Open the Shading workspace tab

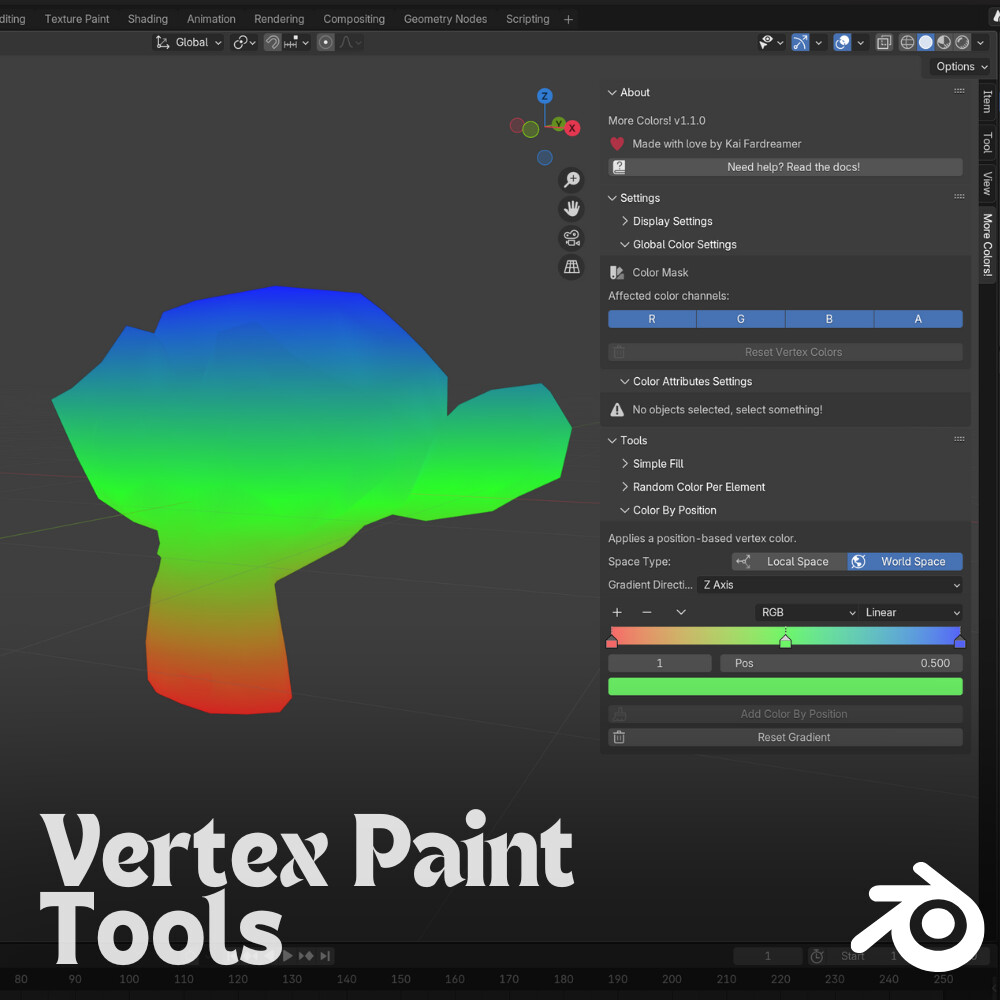(x=147, y=18)
